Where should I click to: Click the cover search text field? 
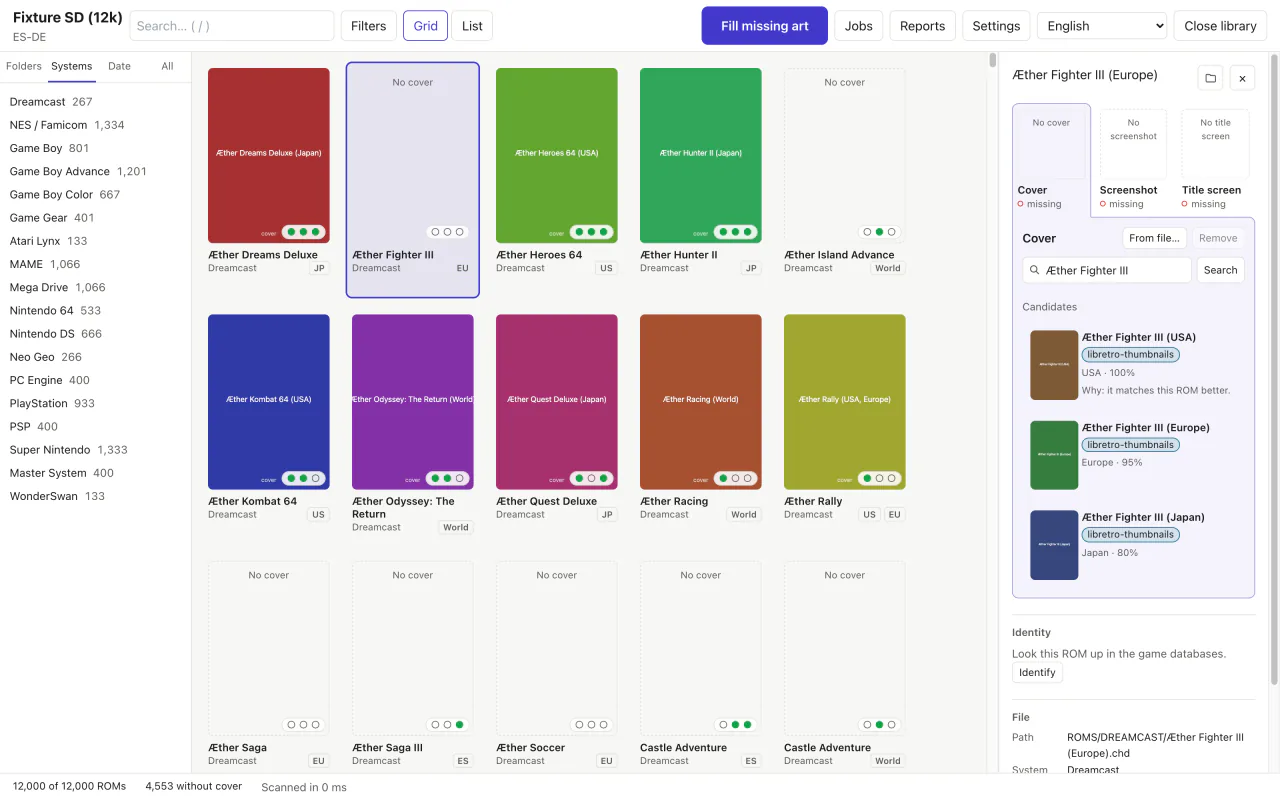pos(1107,270)
